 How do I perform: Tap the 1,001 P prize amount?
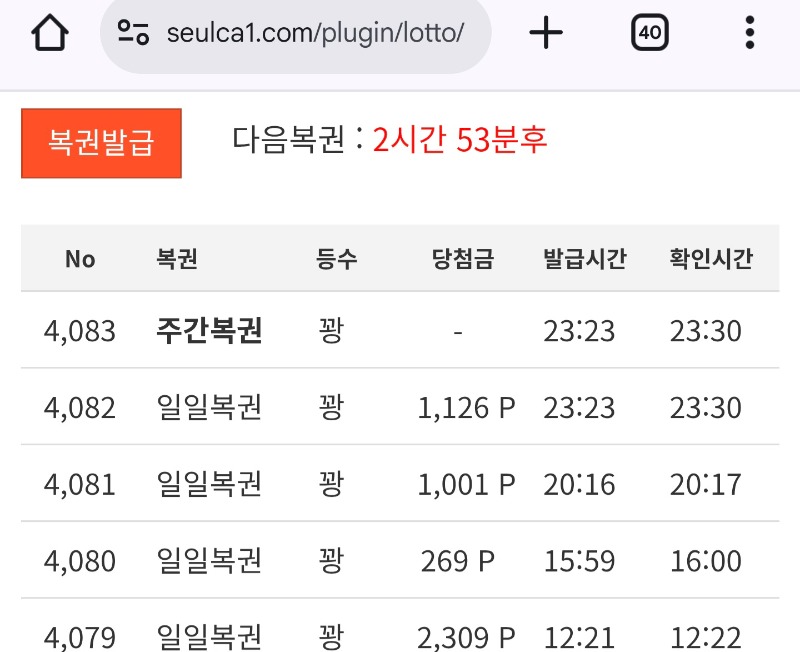pyautogui.click(x=466, y=485)
